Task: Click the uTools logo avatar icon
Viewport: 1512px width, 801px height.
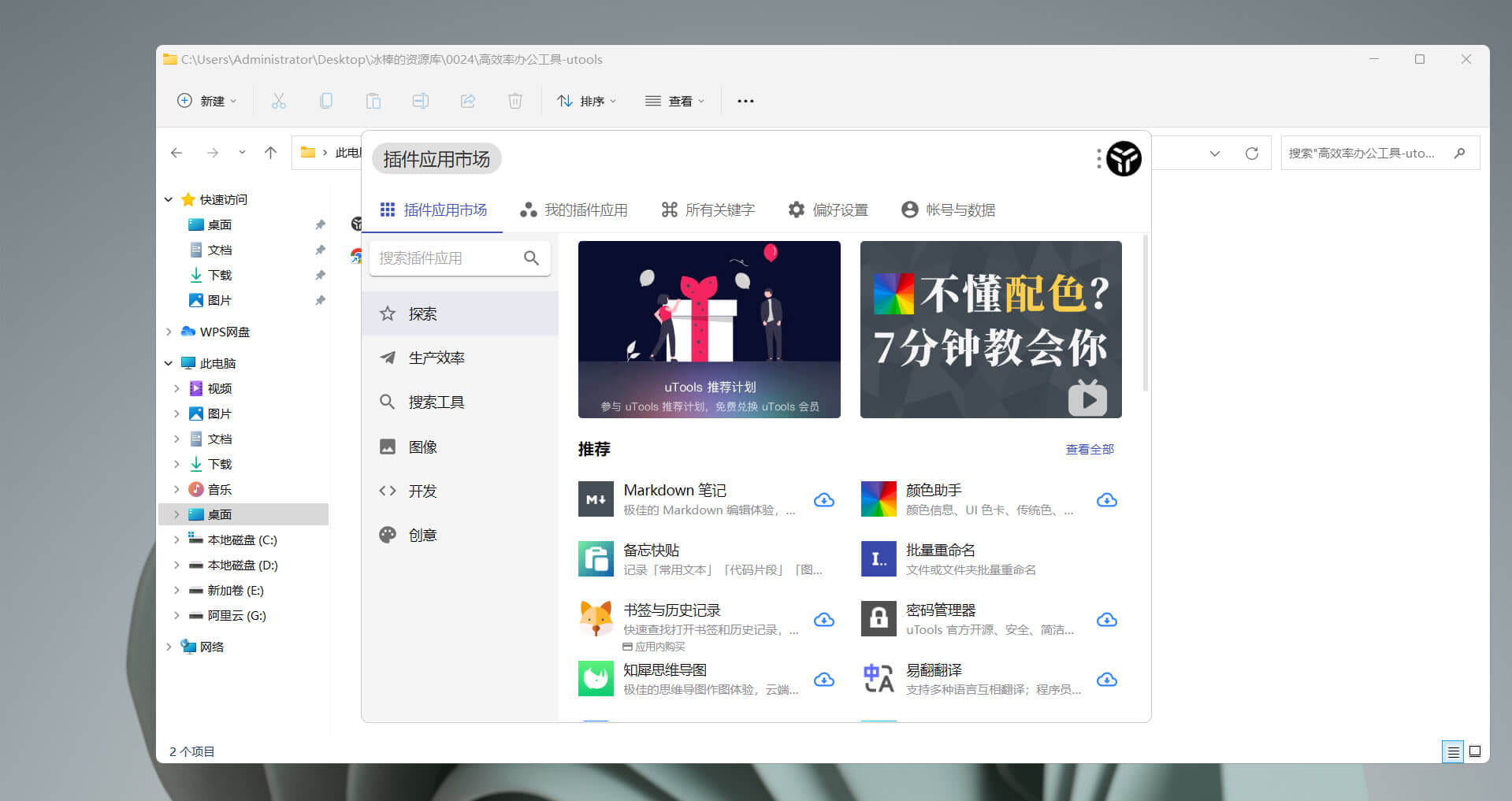Action: 1124,159
